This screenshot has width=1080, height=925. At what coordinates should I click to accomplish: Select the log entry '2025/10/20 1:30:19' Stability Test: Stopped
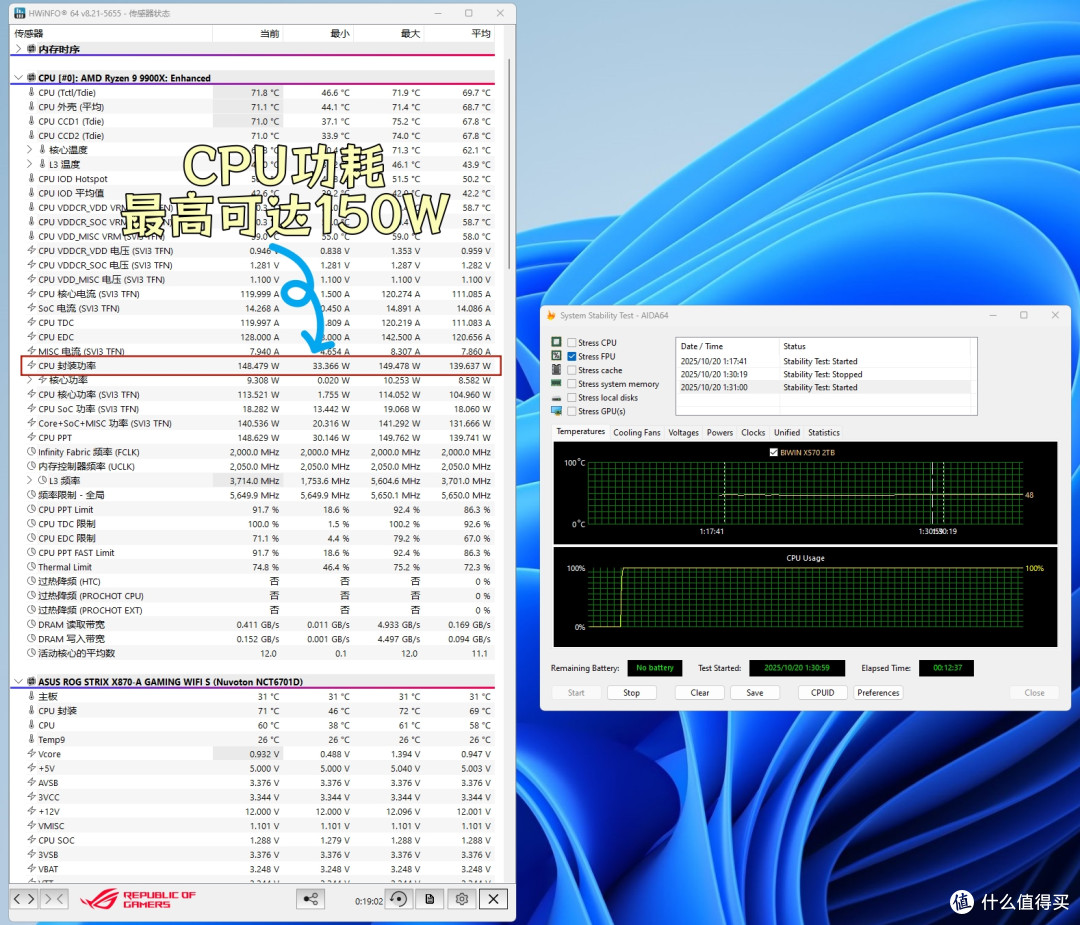pos(824,374)
